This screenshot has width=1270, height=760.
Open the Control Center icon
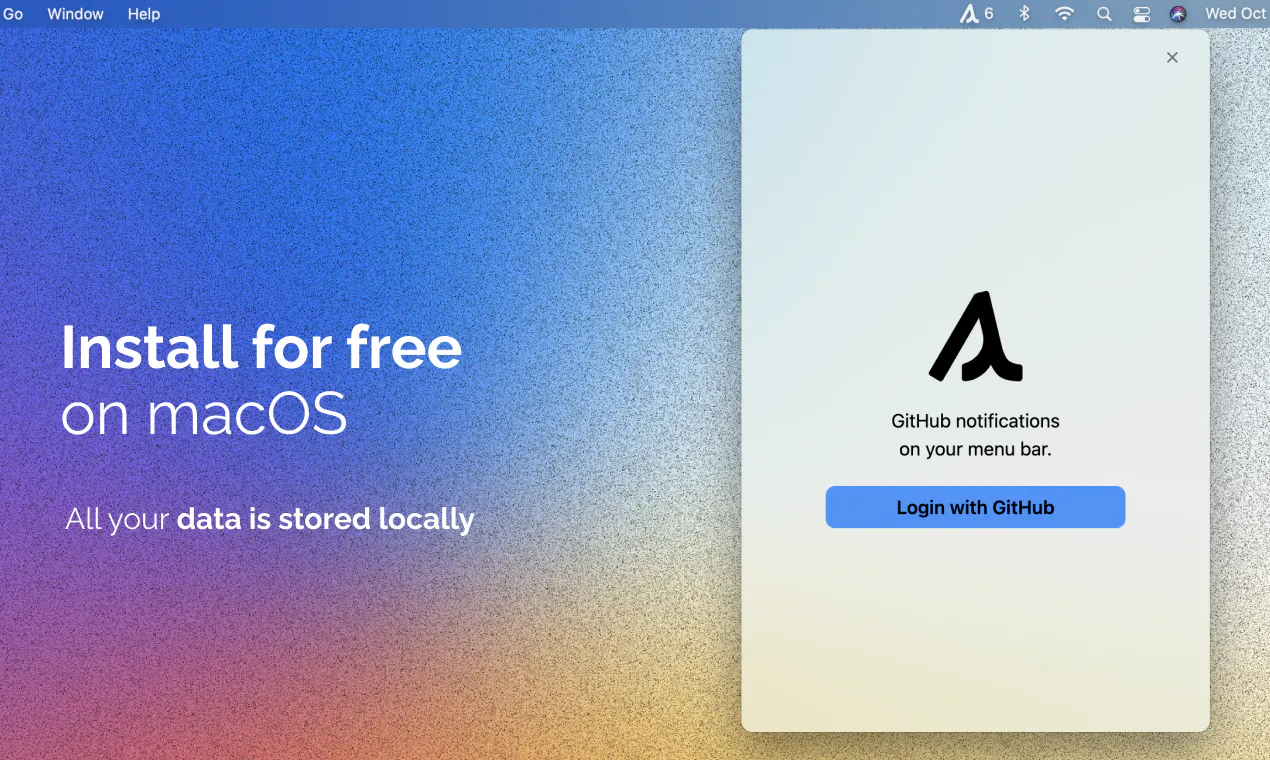pos(1142,14)
